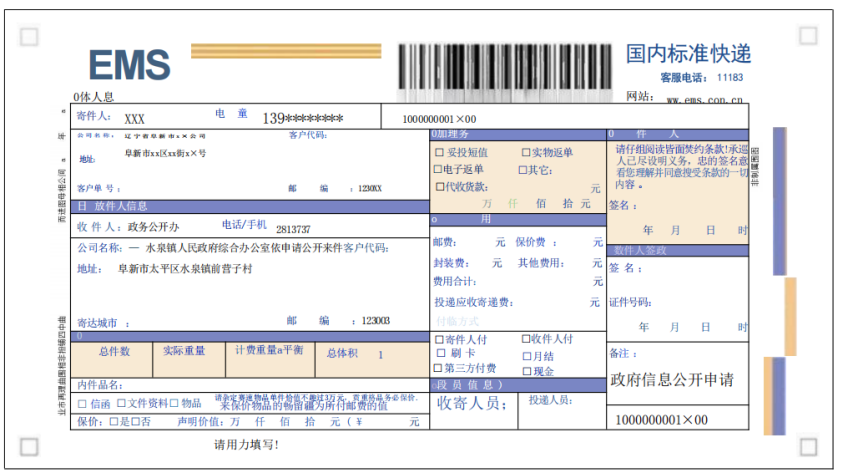Viewport: 854px width, 473px height.
Task: Tick the 月结 checkbox
Action: pyautogui.click(x=526, y=356)
